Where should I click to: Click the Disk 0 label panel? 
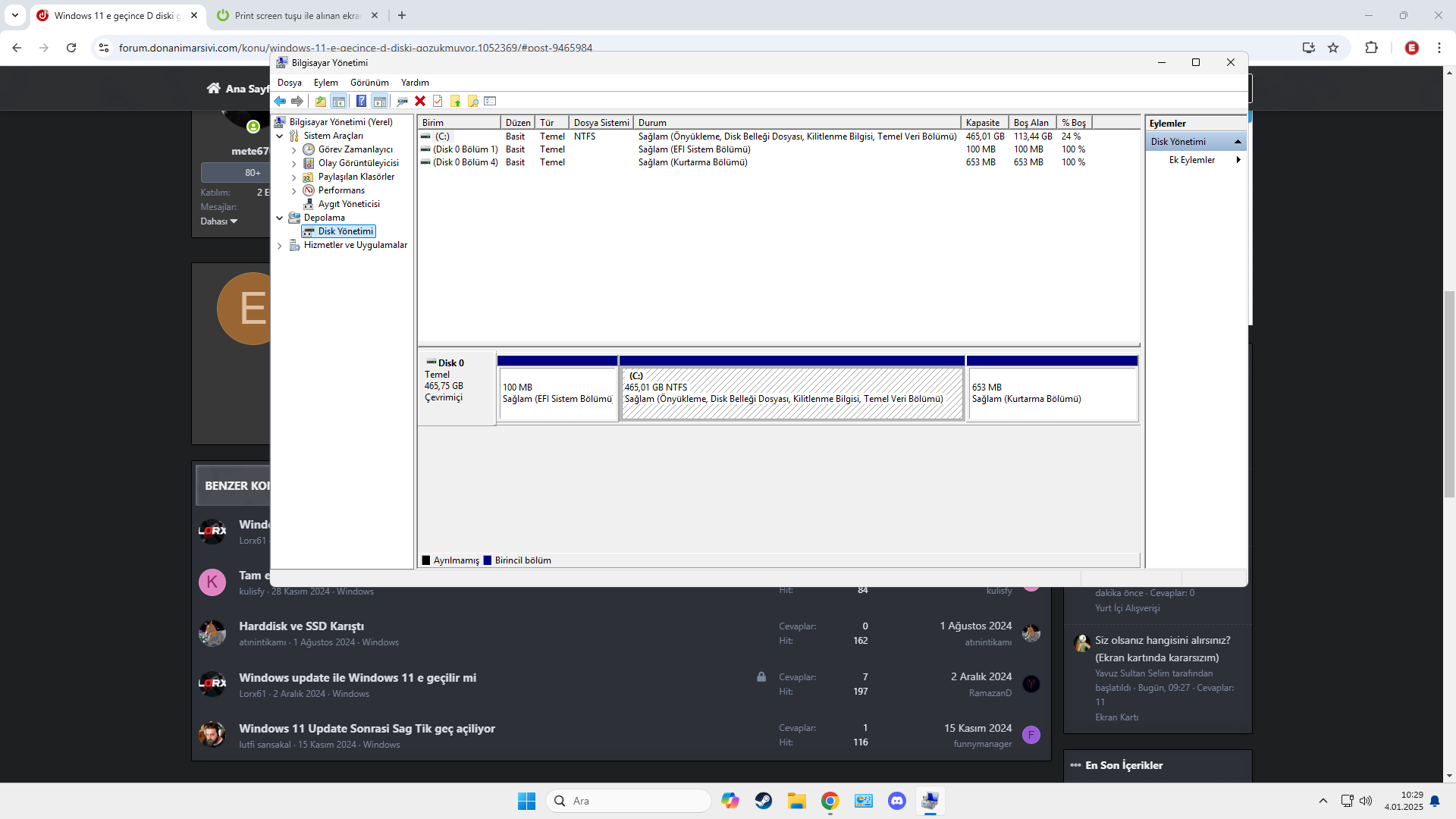[x=457, y=388]
